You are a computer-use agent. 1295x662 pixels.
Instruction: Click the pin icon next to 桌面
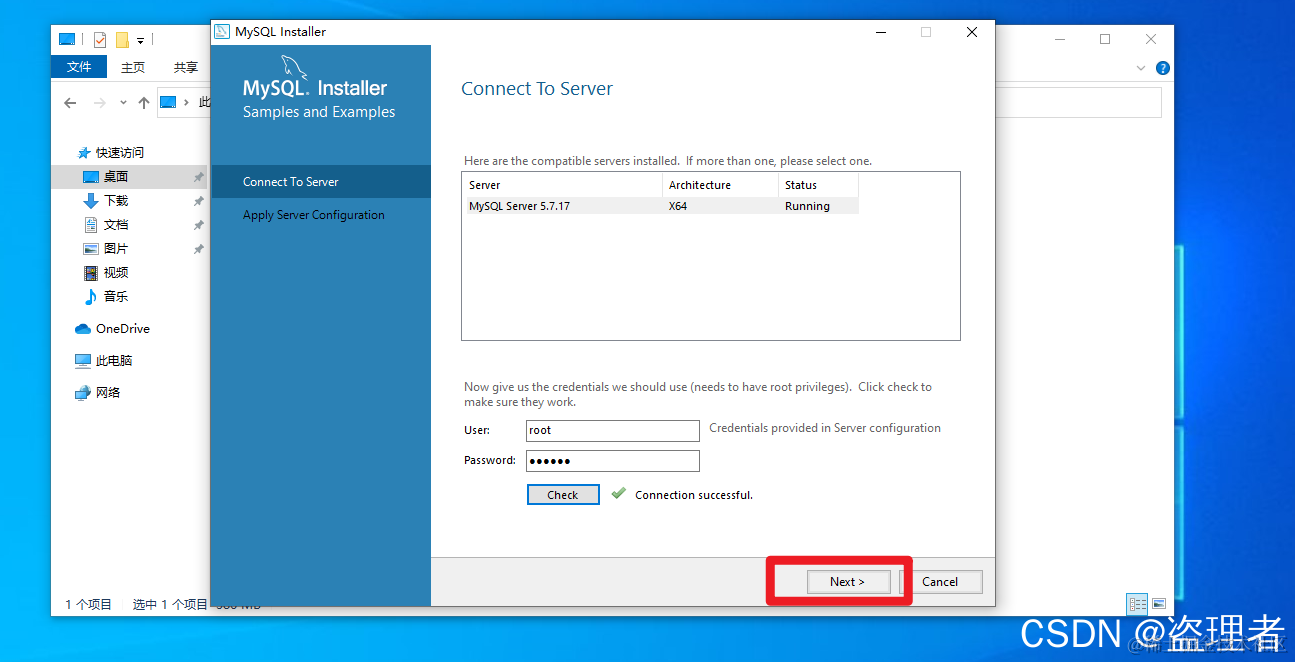pyautogui.click(x=198, y=177)
